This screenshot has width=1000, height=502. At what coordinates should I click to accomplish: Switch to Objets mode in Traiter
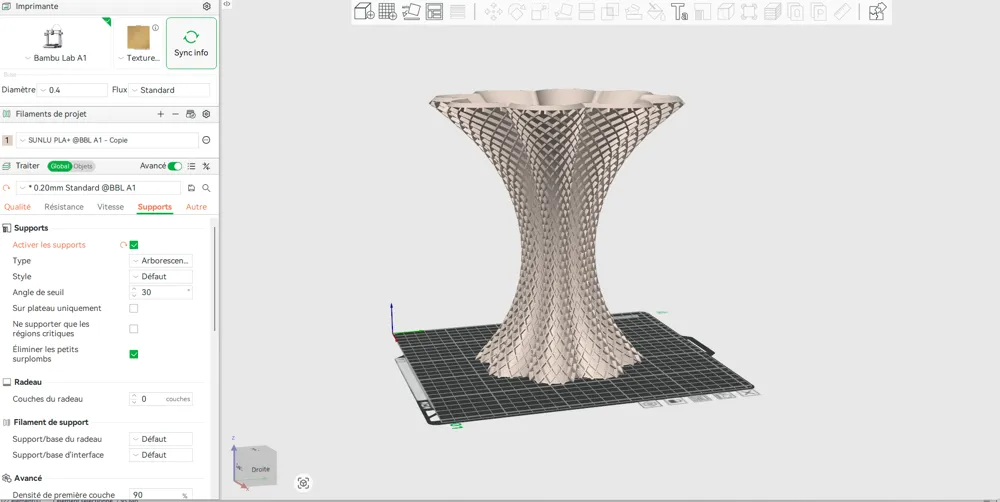pos(83,166)
